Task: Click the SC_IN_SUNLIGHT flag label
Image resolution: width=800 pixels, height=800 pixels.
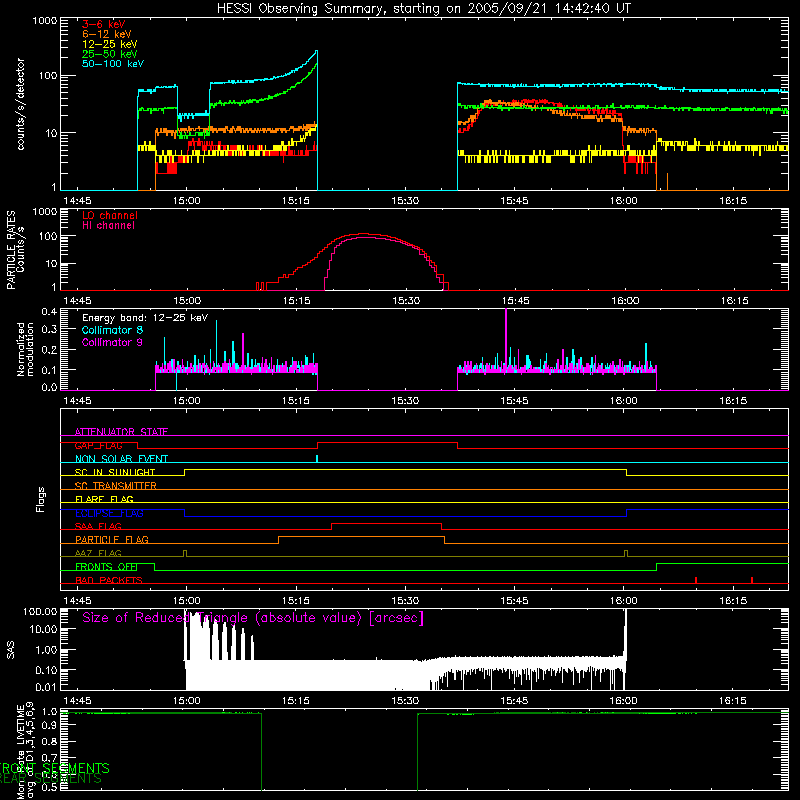Action: tap(115, 472)
